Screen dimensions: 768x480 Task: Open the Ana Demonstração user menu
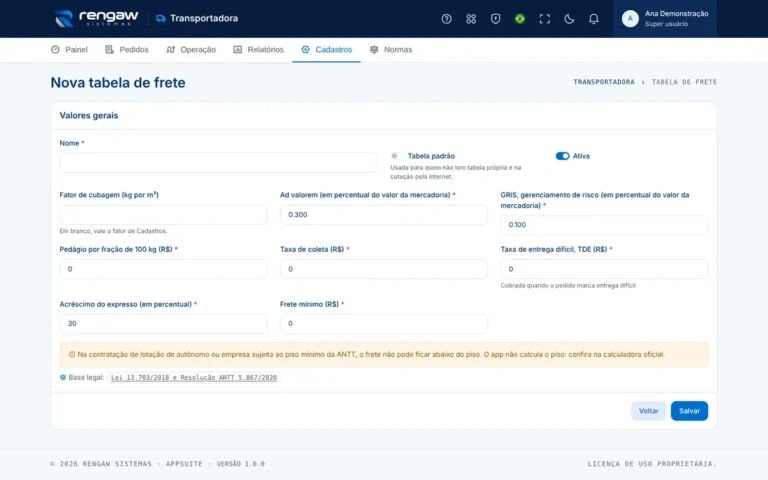point(665,19)
